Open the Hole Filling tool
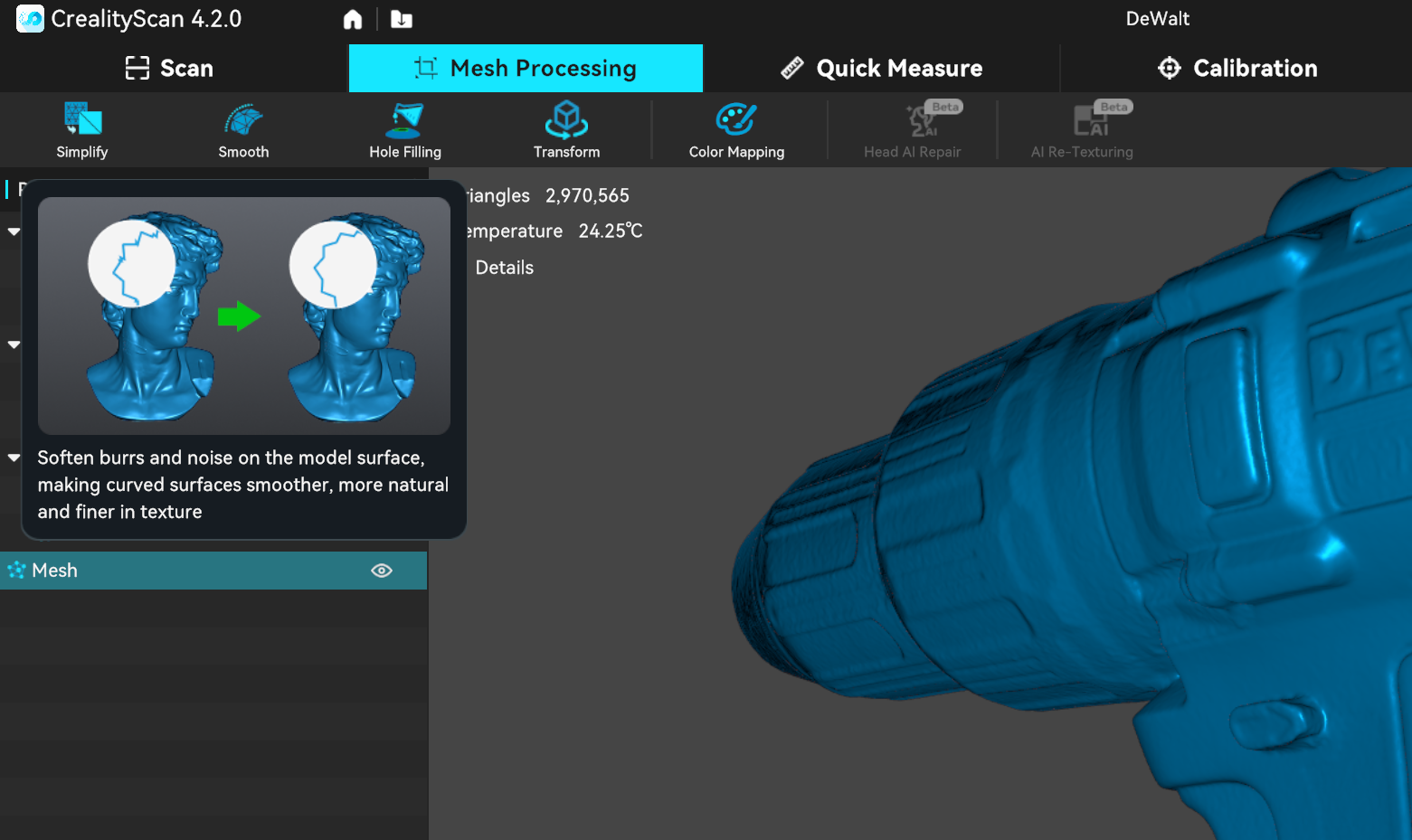Viewport: 1412px width, 840px height. click(x=404, y=129)
